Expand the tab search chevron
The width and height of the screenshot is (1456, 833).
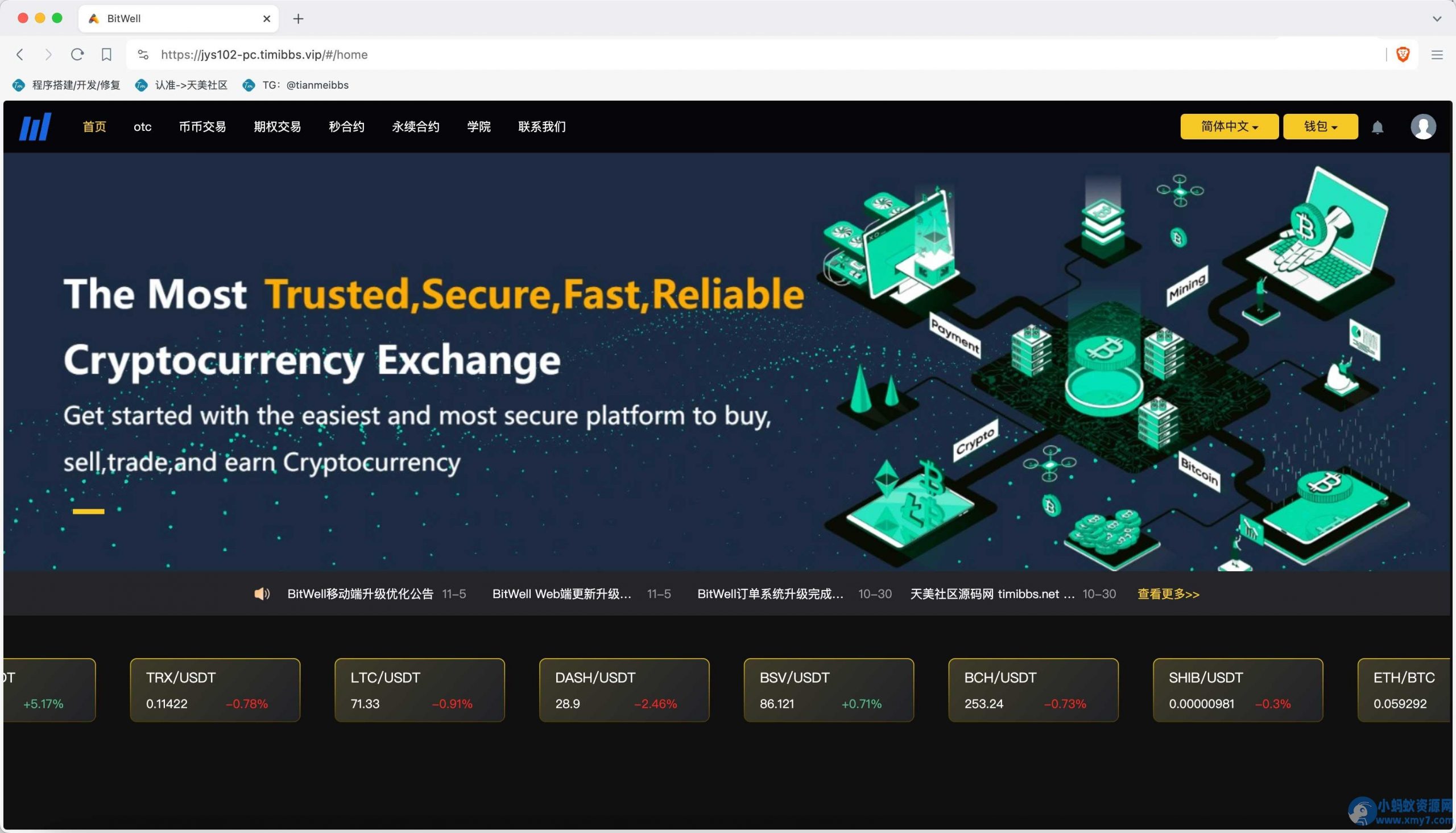[1437, 18]
